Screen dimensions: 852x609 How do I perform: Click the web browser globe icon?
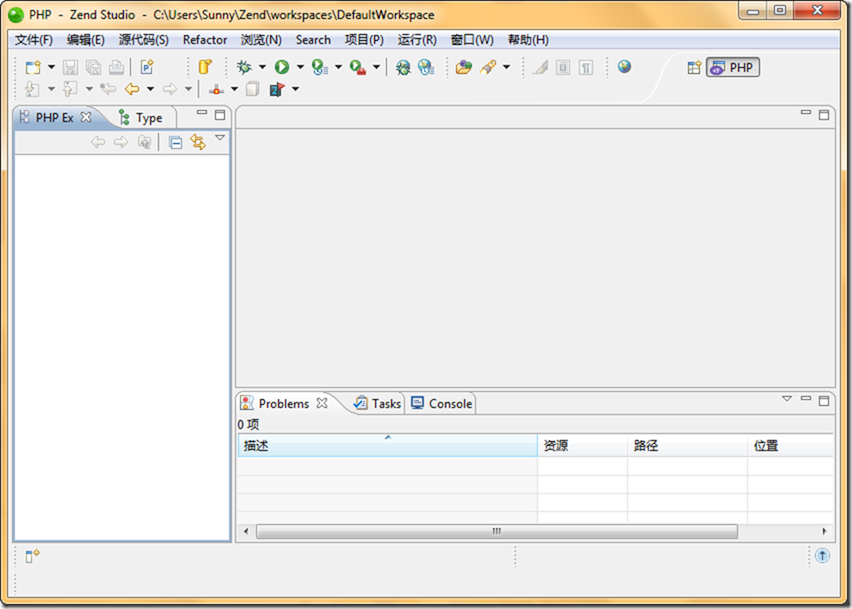tap(624, 67)
